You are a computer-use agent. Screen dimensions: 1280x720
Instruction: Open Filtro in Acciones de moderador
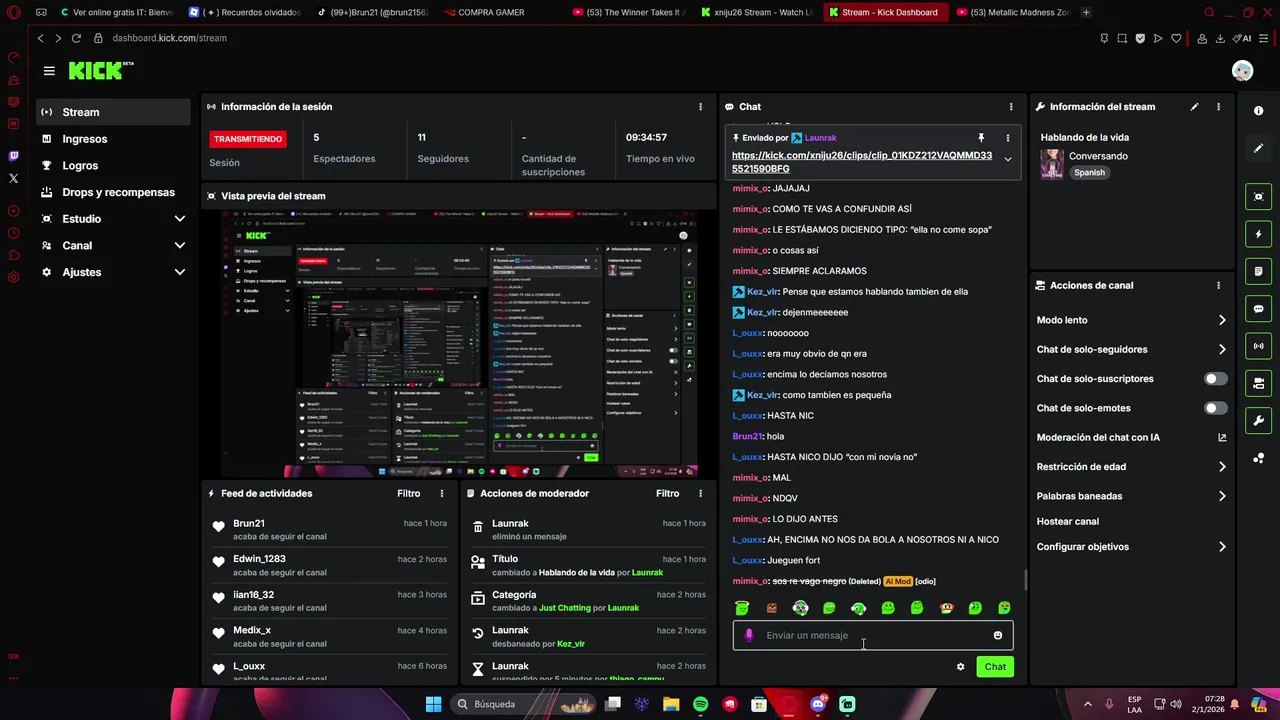tap(667, 494)
